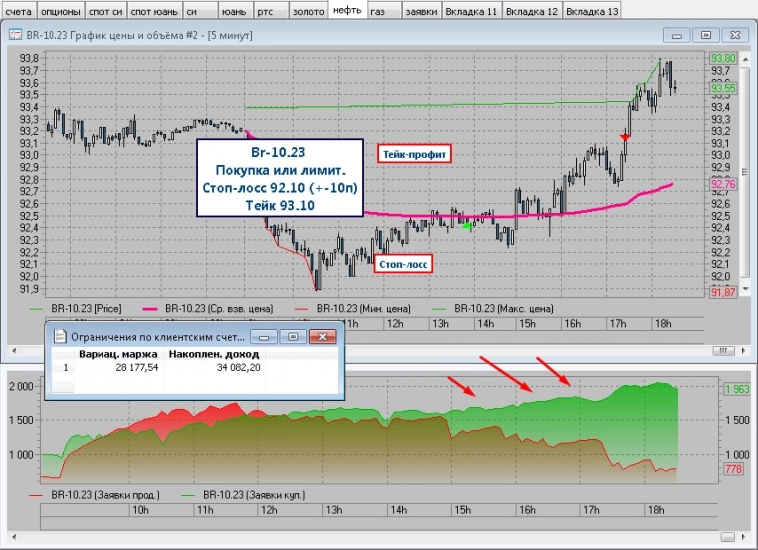The width and height of the screenshot is (758, 550).
Task: Click the price chart left scroll arrow
Action: pyautogui.click(x=15, y=350)
